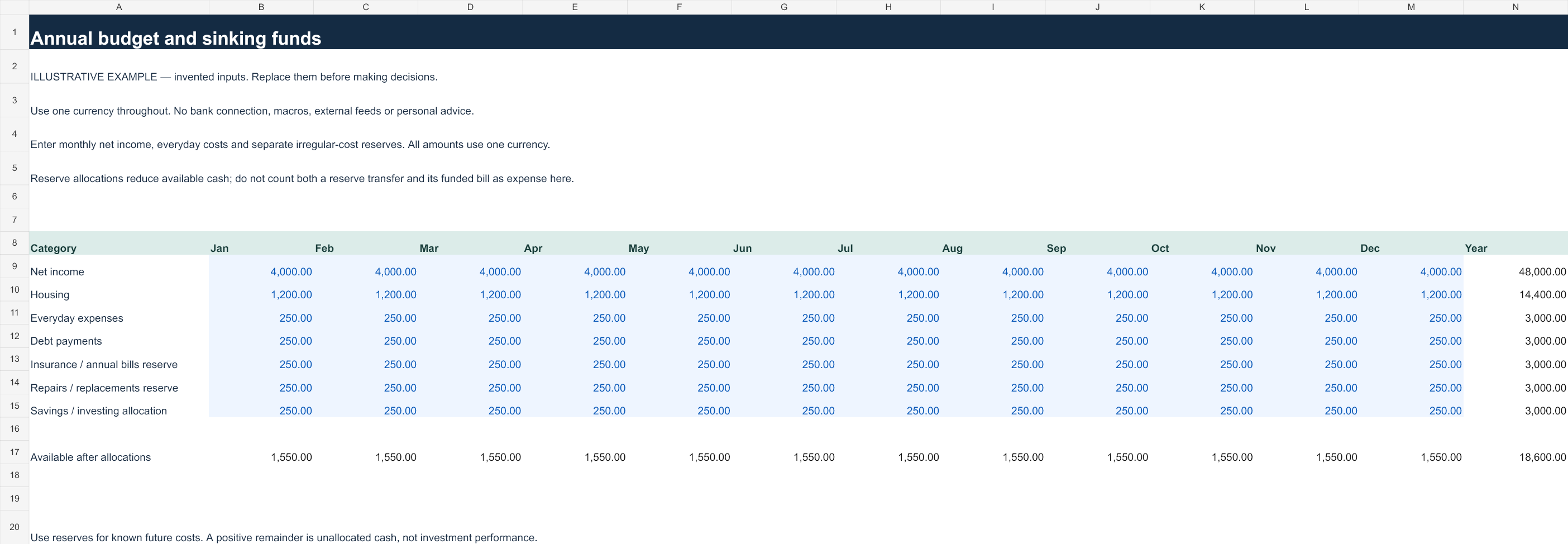This screenshot has width=1568, height=544.
Task: Click the 'Use one currency throughout' note
Action: click(252, 111)
